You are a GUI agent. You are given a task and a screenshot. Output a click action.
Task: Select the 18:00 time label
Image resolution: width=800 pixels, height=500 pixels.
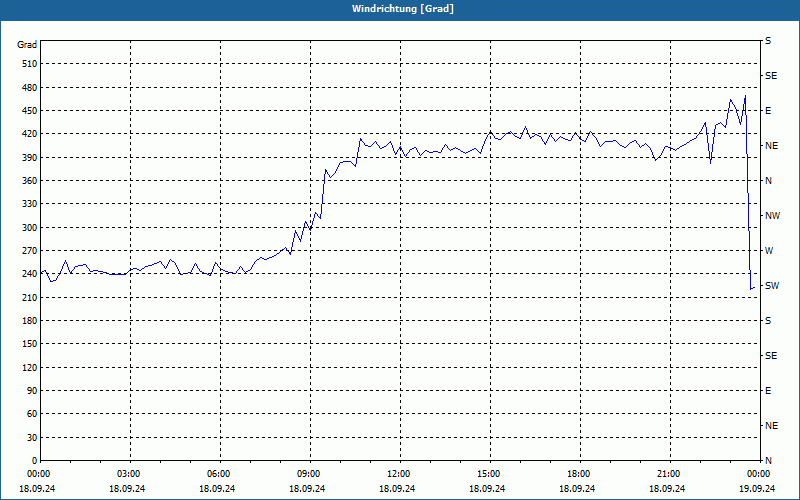pos(580,474)
